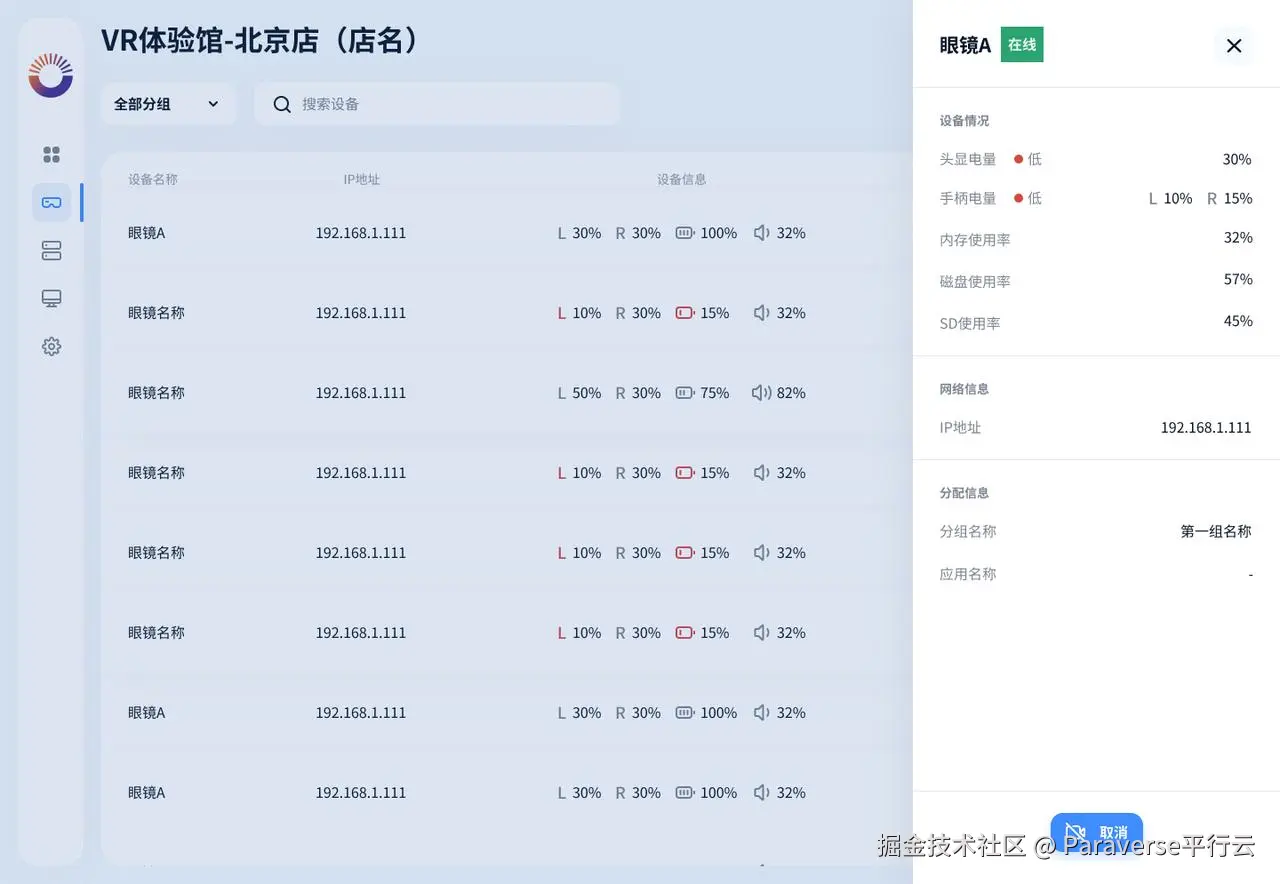Viewport: 1280px width, 884px height.
Task: Click the 取消 cancel button
Action: pyautogui.click(x=1097, y=832)
